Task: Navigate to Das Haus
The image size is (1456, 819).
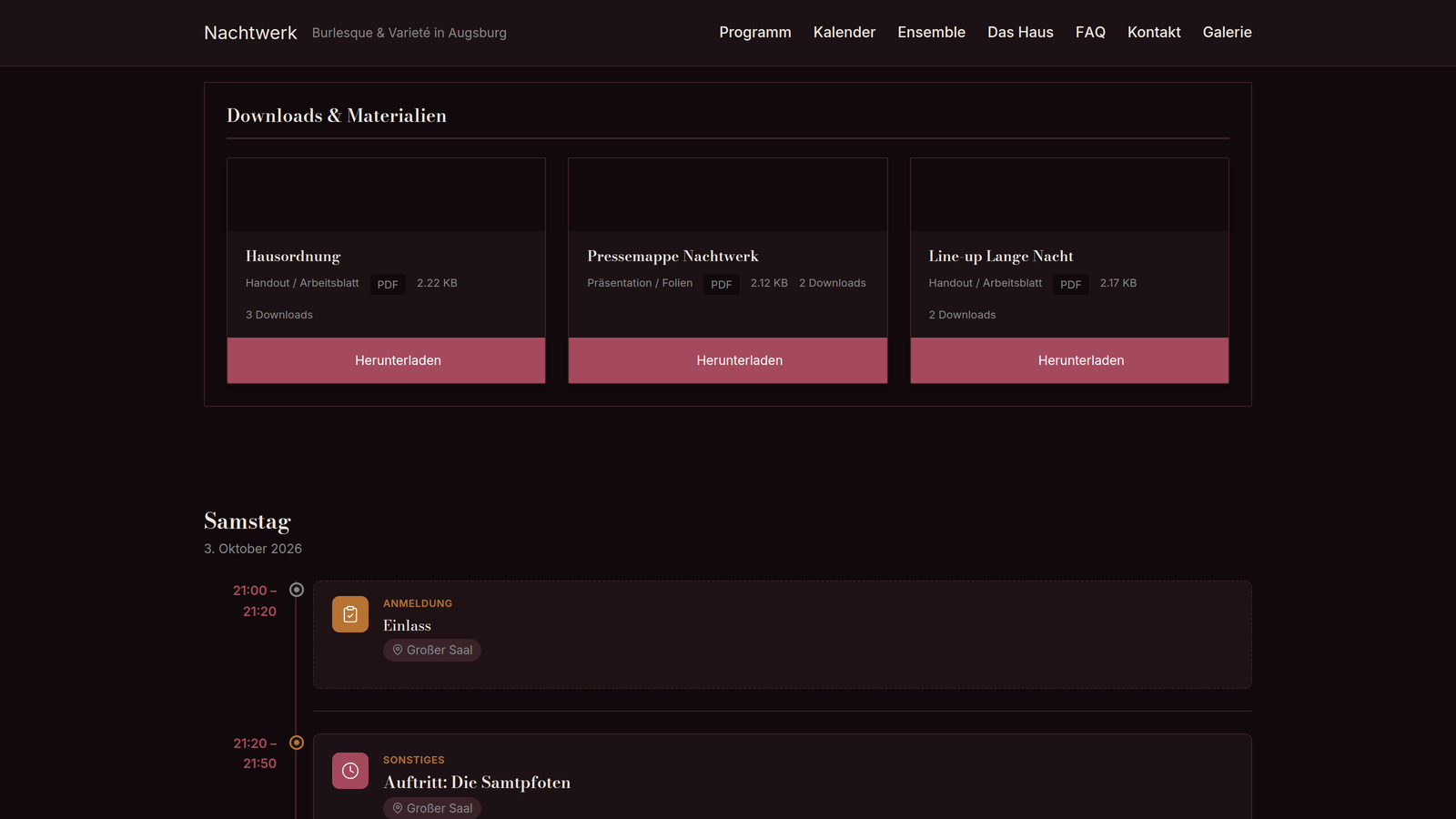Action: click(1020, 32)
